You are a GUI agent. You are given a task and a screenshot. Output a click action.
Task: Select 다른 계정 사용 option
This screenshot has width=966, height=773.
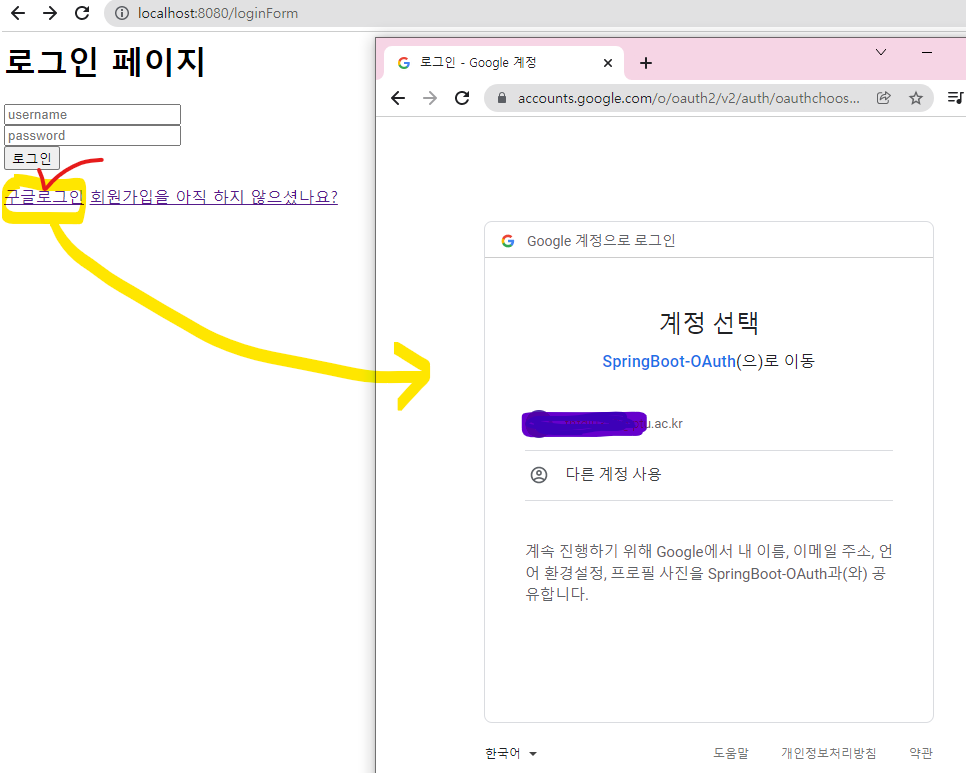tap(708, 475)
